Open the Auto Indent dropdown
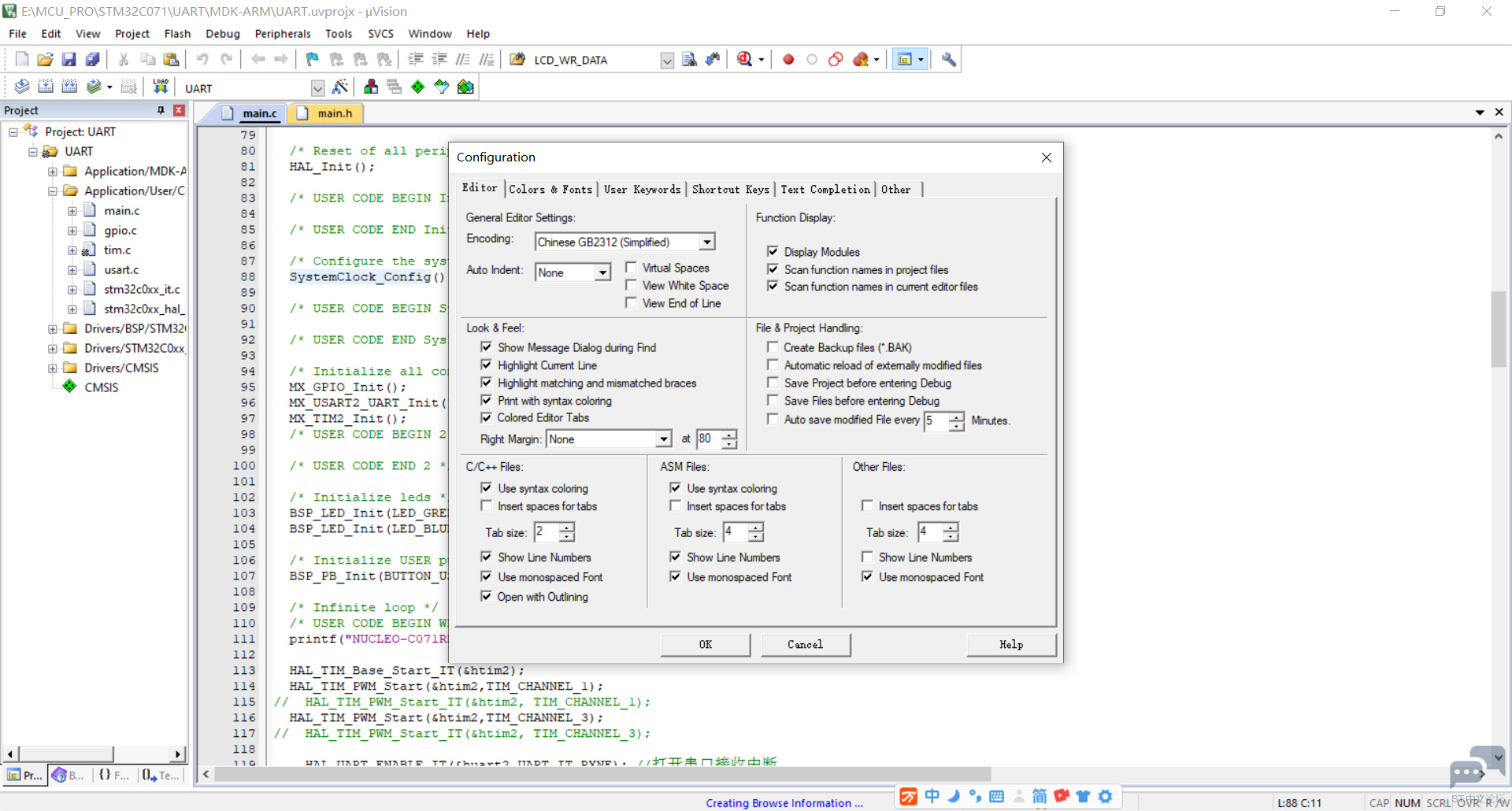This screenshot has width=1512, height=811. click(602, 272)
